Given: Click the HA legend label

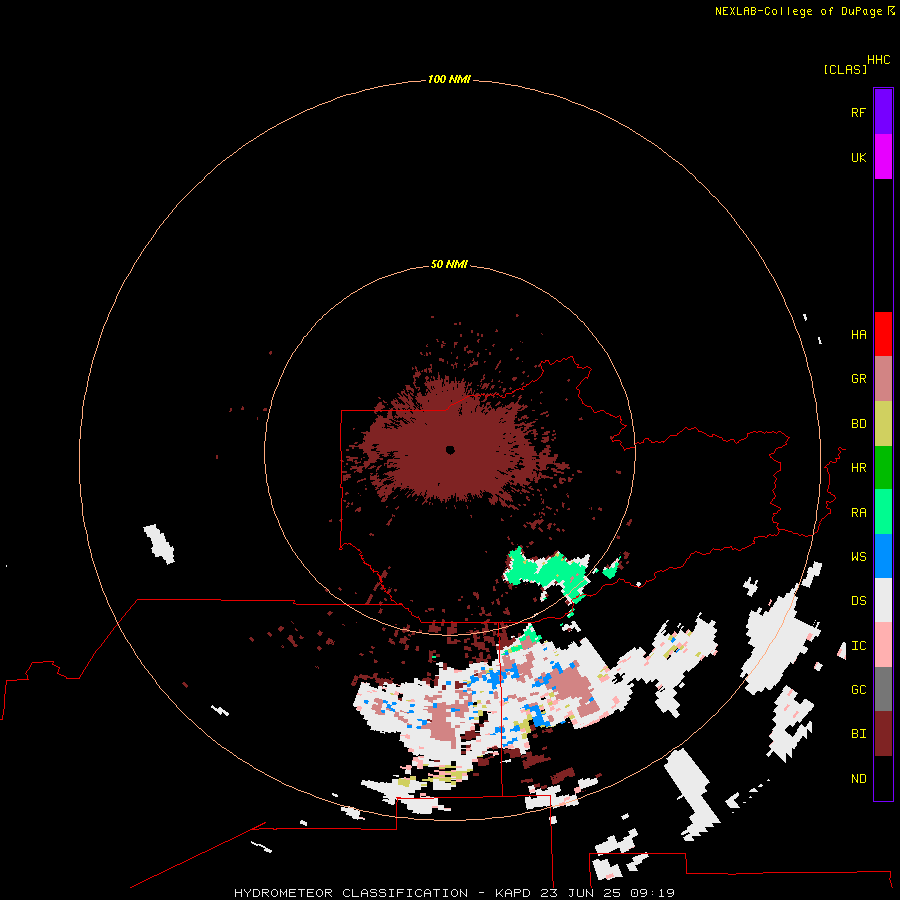Looking at the screenshot, I should 858,335.
